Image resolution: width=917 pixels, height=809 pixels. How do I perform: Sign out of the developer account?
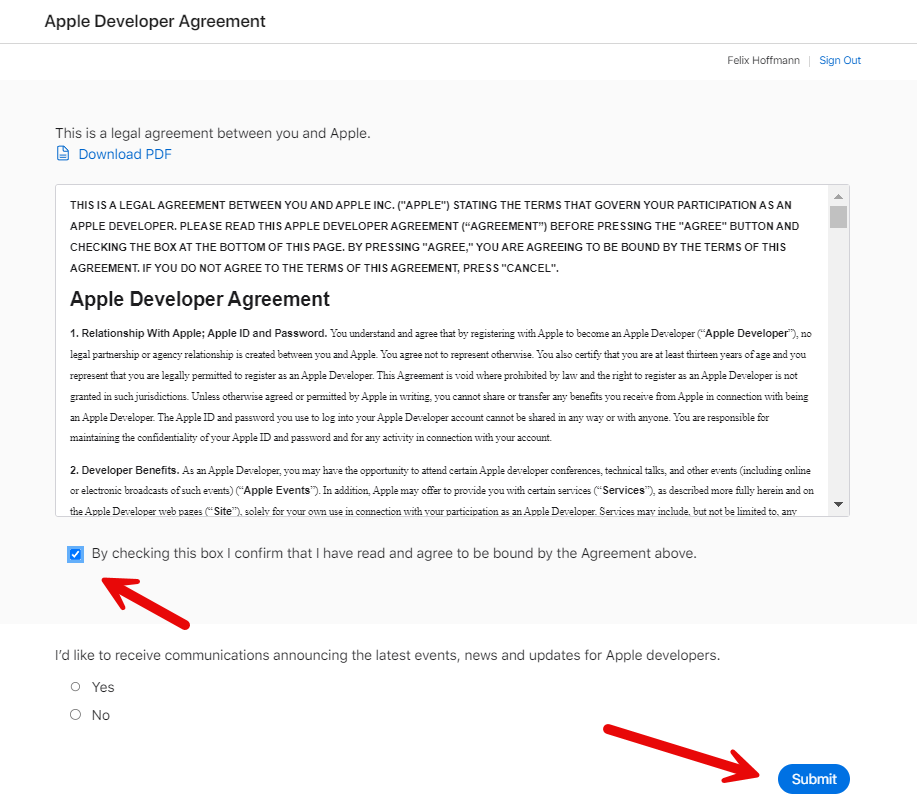click(x=839, y=60)
